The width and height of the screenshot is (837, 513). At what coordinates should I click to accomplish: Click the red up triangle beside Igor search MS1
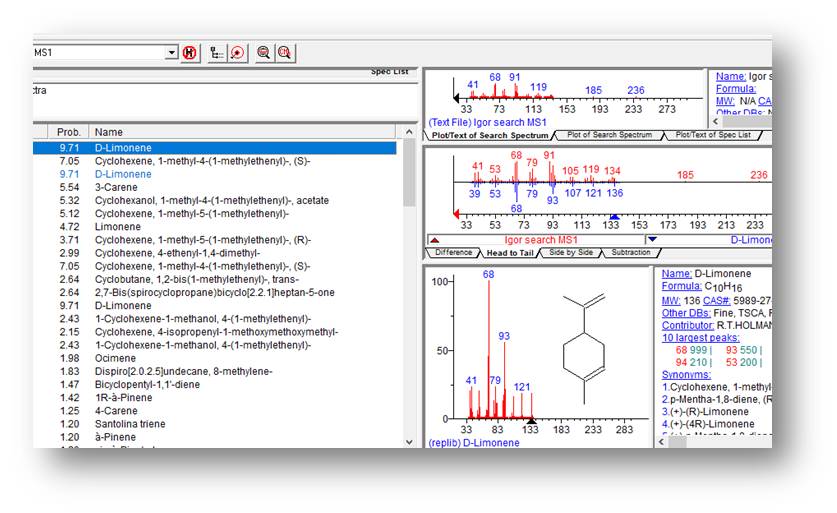point(435,240)
